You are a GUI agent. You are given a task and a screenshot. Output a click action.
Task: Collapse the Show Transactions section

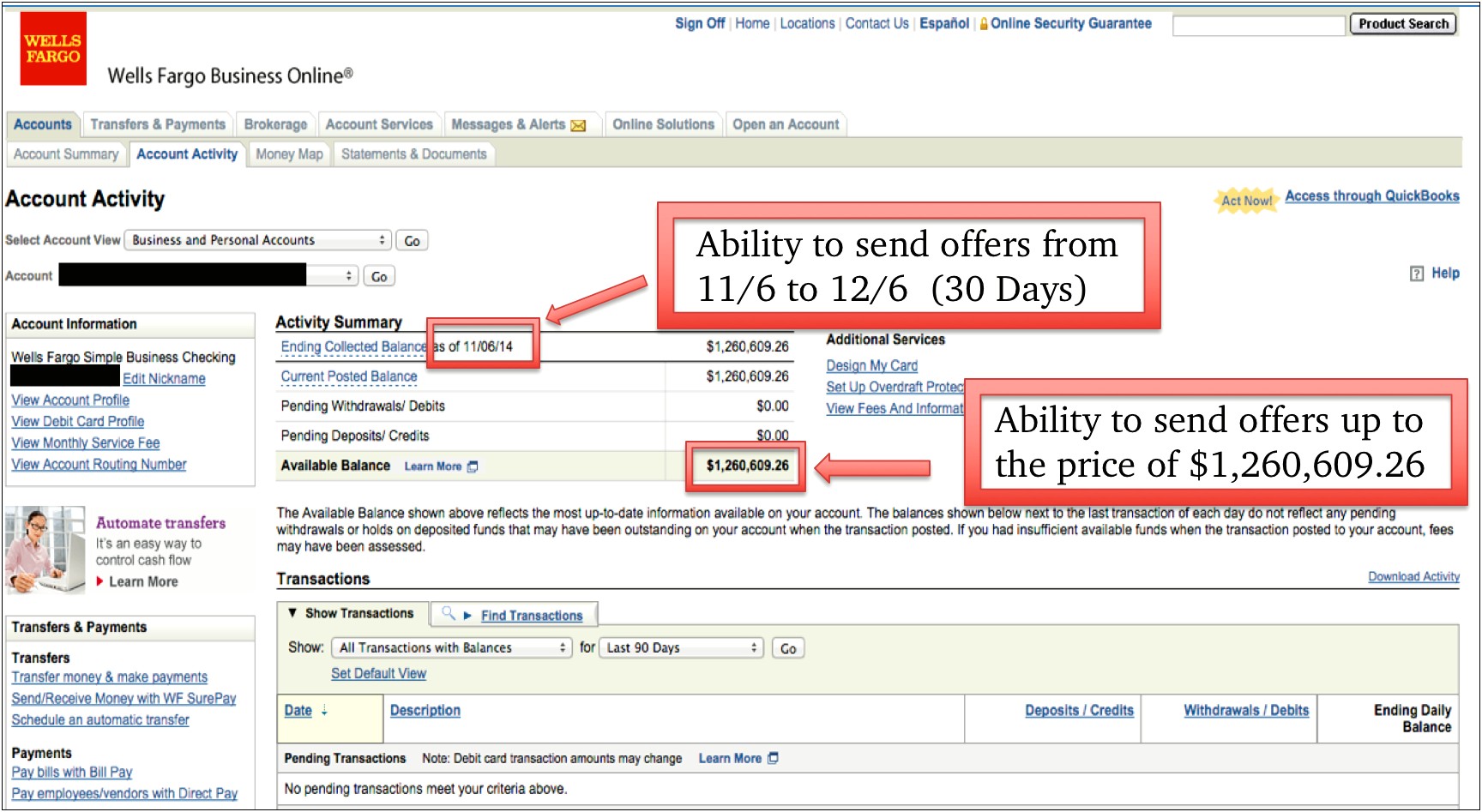click(351, 613)
